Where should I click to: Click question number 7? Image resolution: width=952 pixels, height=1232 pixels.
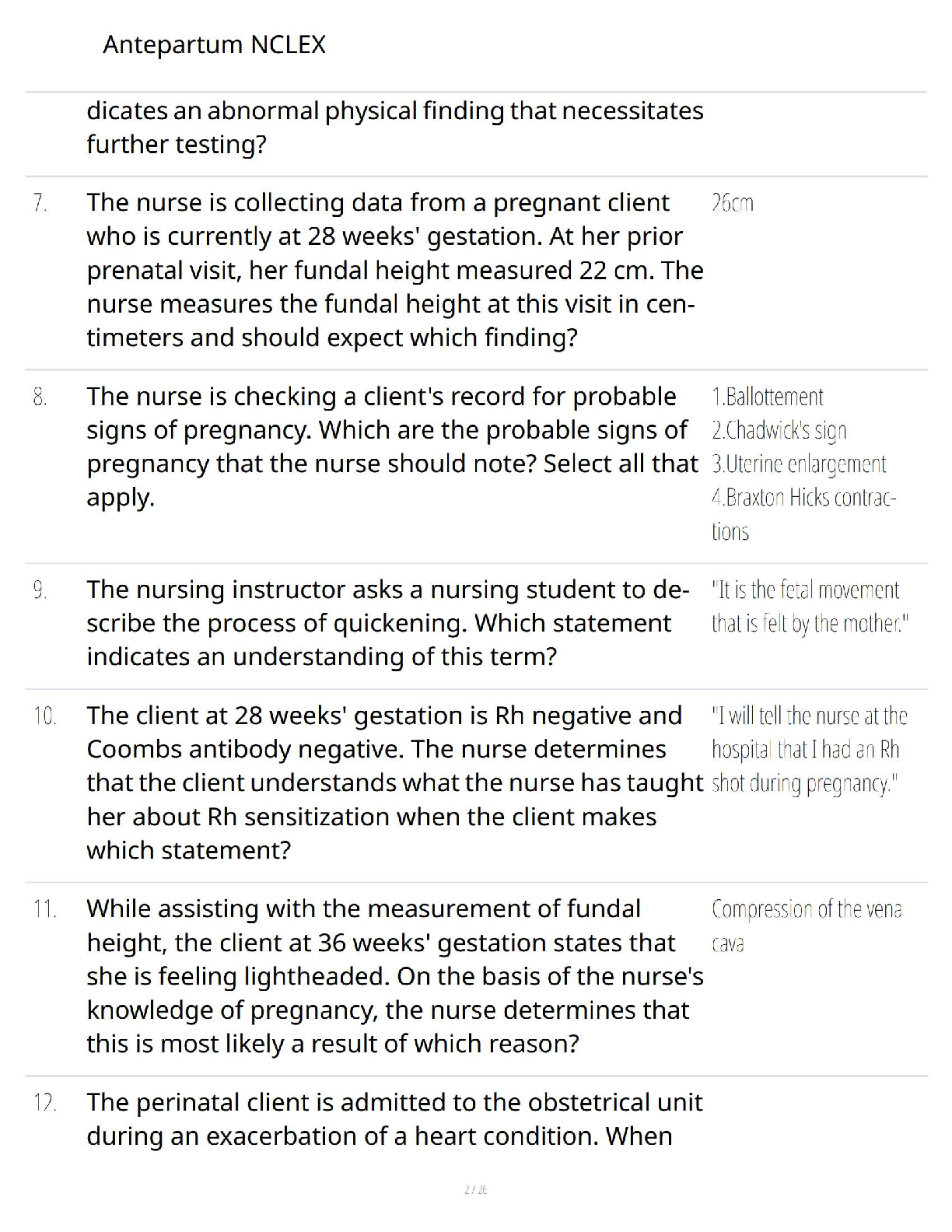40,203
